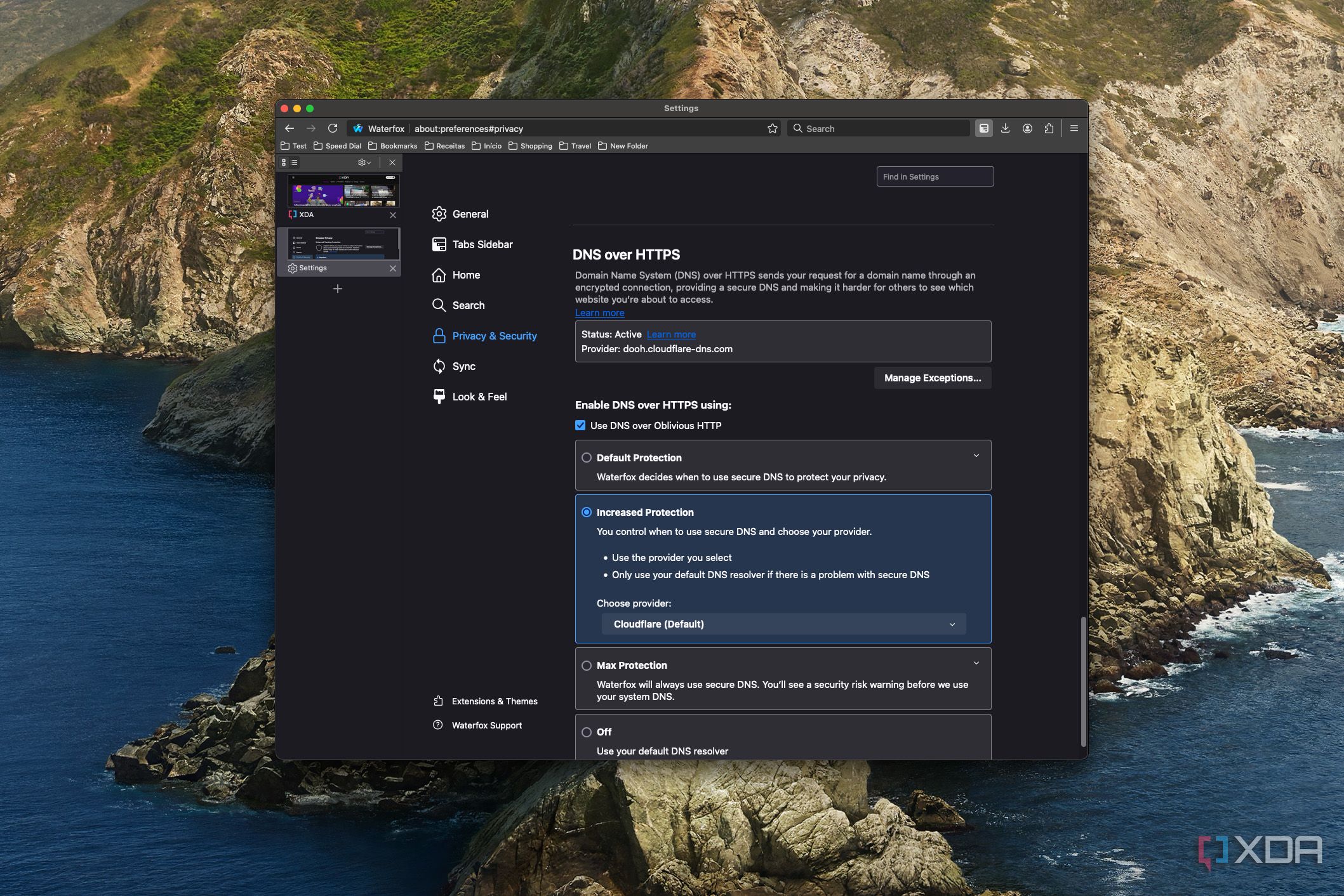Image resolution: width=1344 pixels, height=896 pixels.
Task: Close the Settings tab in sidebar
Action: tap(392, 268)
